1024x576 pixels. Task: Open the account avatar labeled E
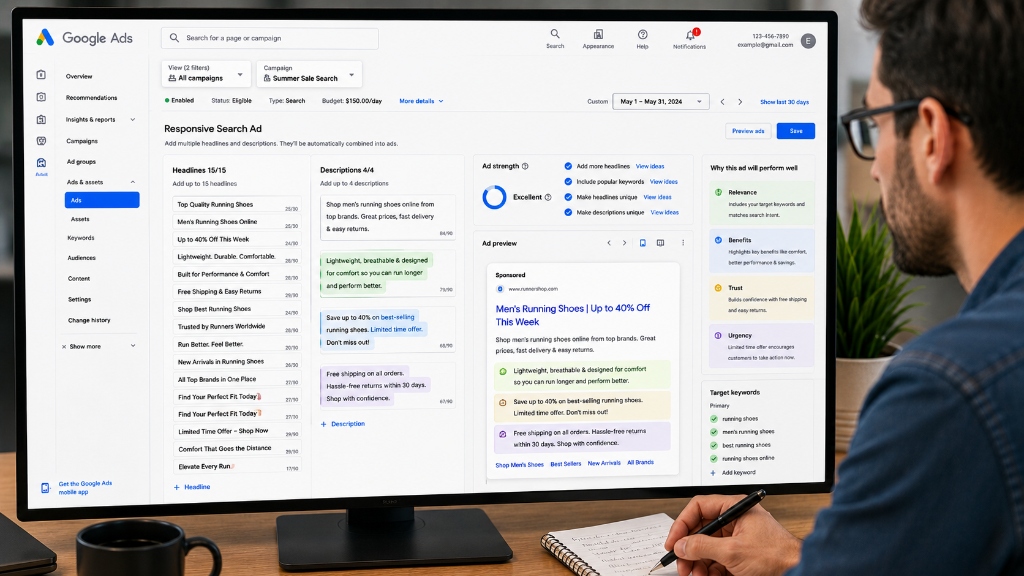(808, 41)
